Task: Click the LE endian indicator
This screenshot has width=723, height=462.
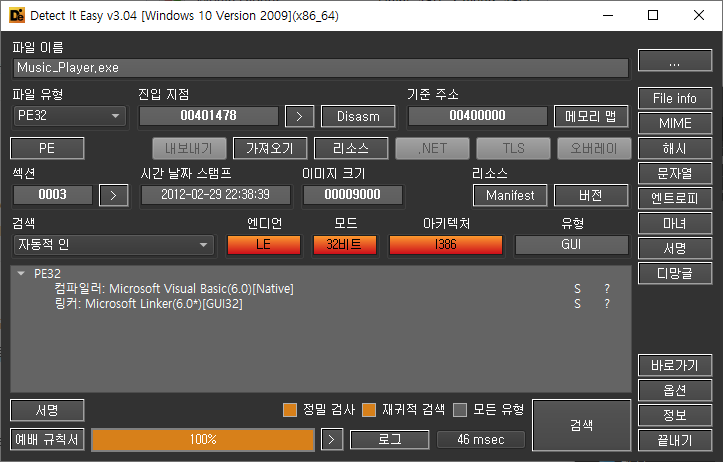Action: [x=263, y=244]
